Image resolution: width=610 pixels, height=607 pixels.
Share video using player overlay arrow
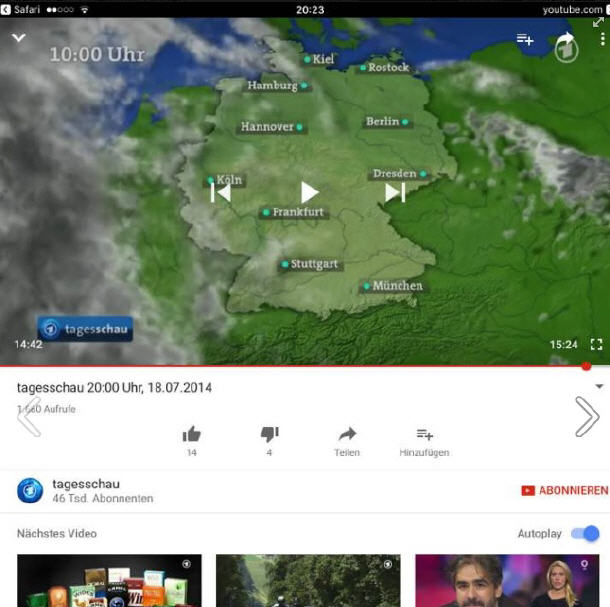pos(566,41)
